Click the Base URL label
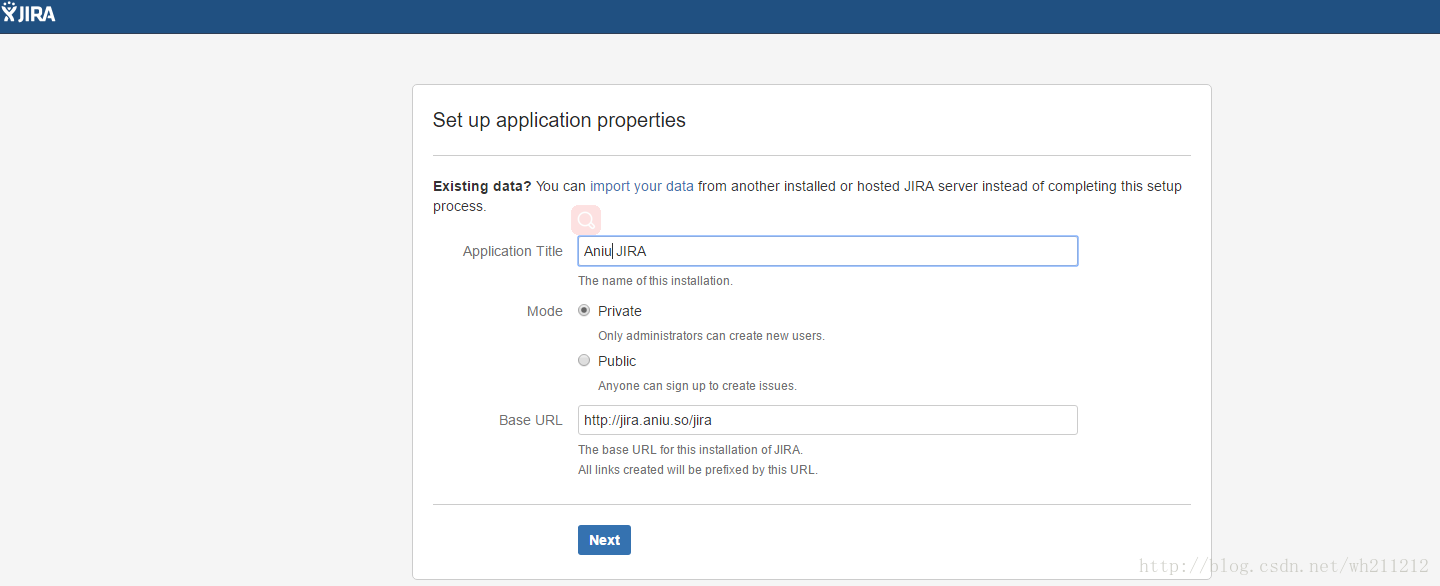The image size is (1440, 586). click(x=531, y=420)
